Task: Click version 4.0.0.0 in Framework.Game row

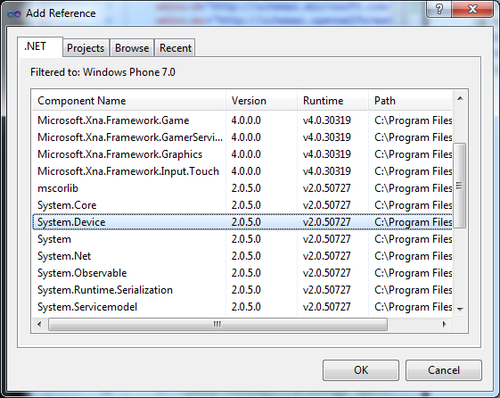Action: click(x=246, y=120)
